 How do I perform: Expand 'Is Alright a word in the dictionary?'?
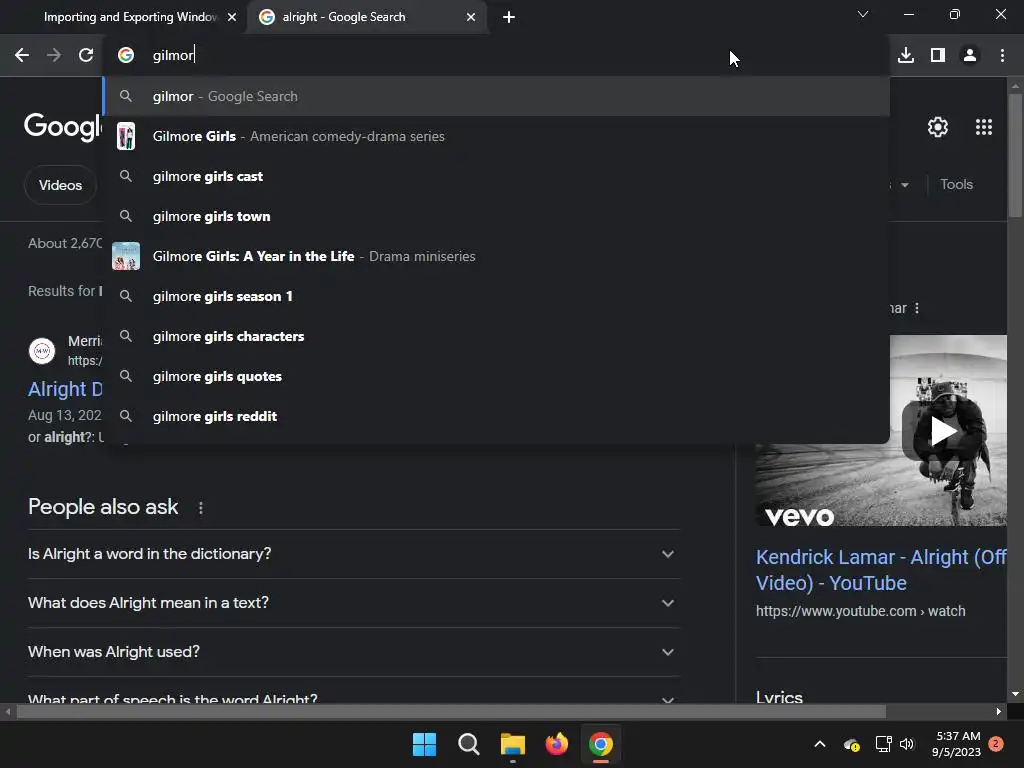353,554
